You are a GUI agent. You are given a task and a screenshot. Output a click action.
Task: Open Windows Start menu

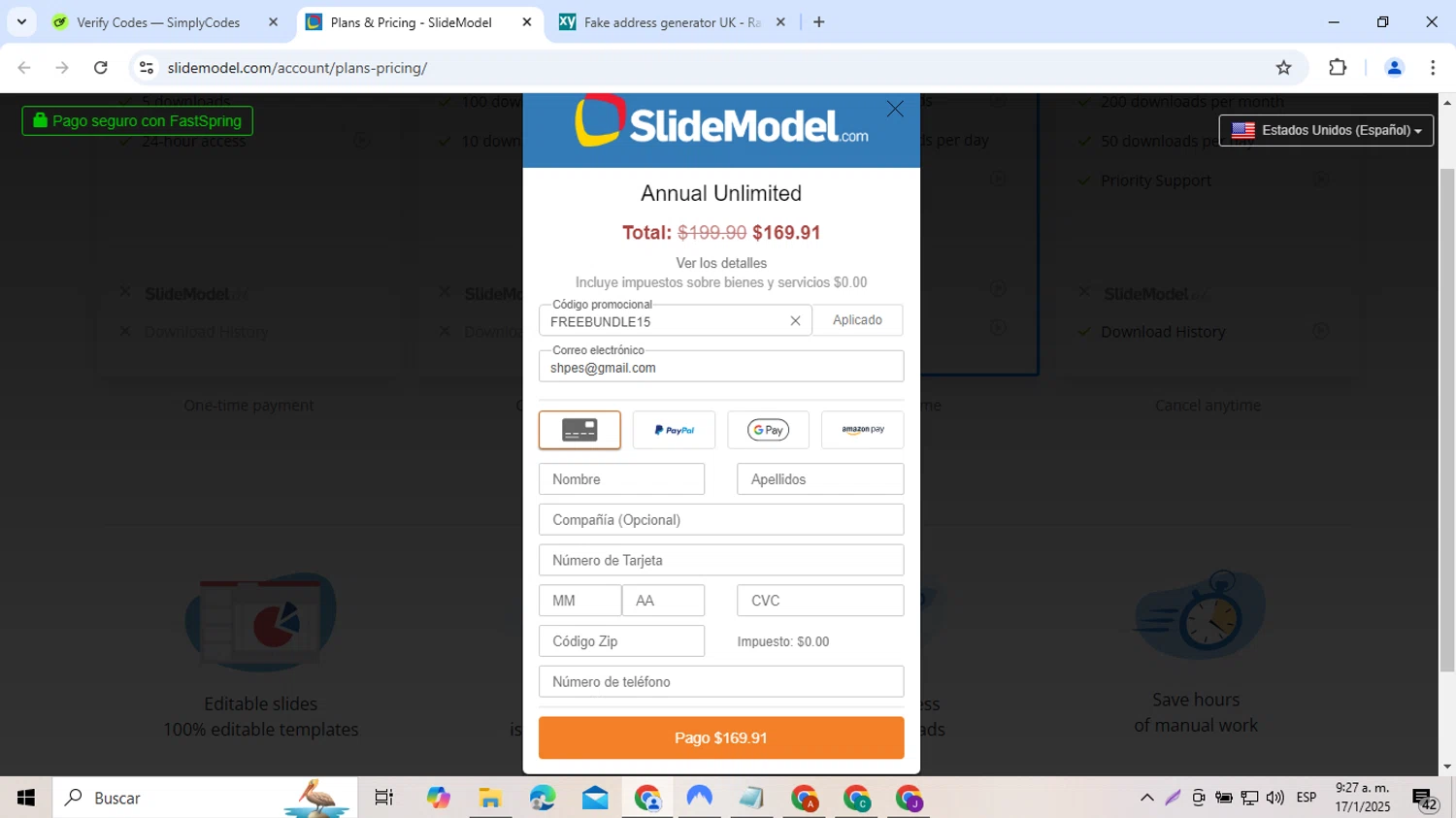26,798
